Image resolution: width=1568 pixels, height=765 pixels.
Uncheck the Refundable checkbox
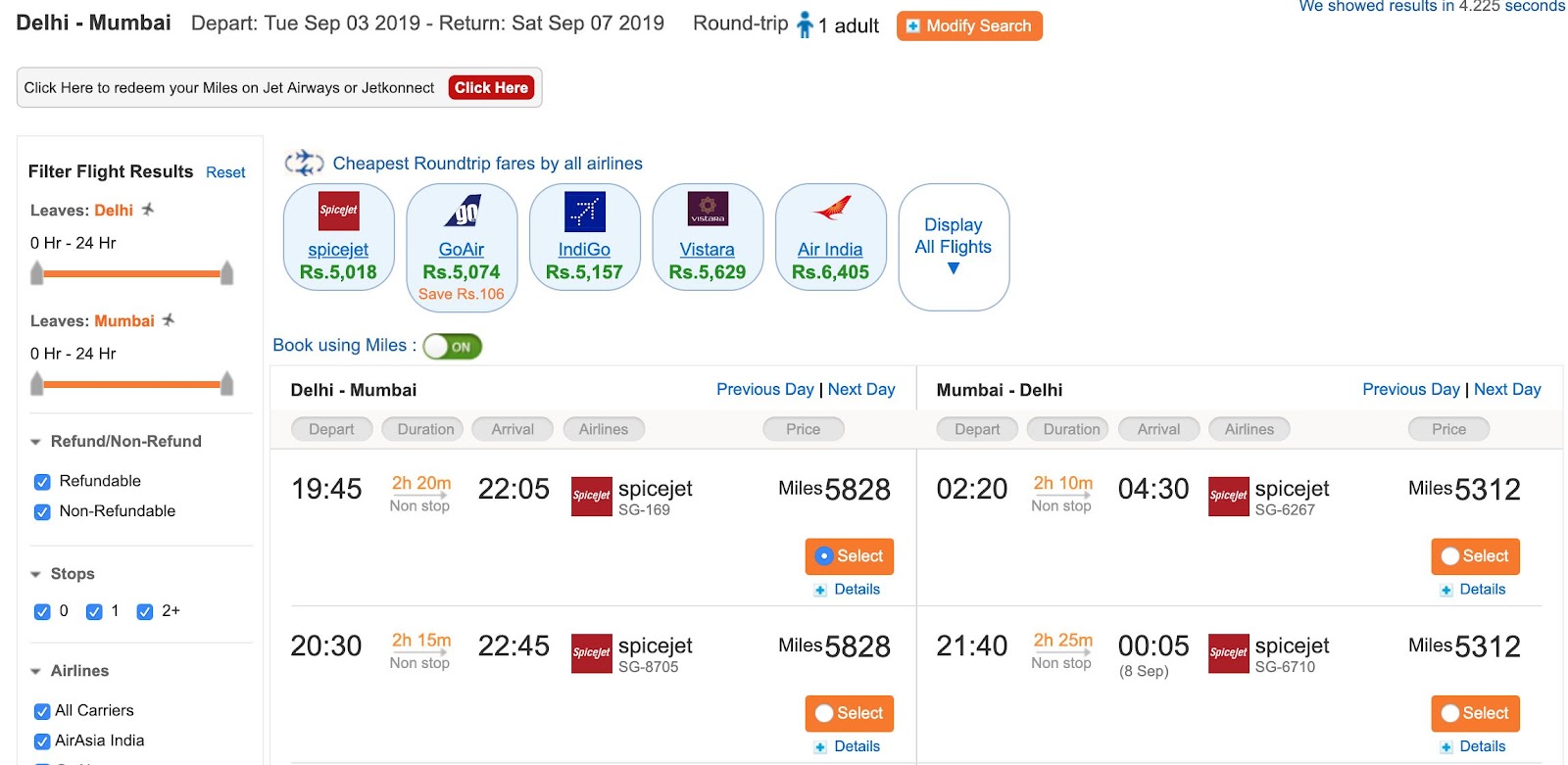pyautogui.click(x=42, y=482)
